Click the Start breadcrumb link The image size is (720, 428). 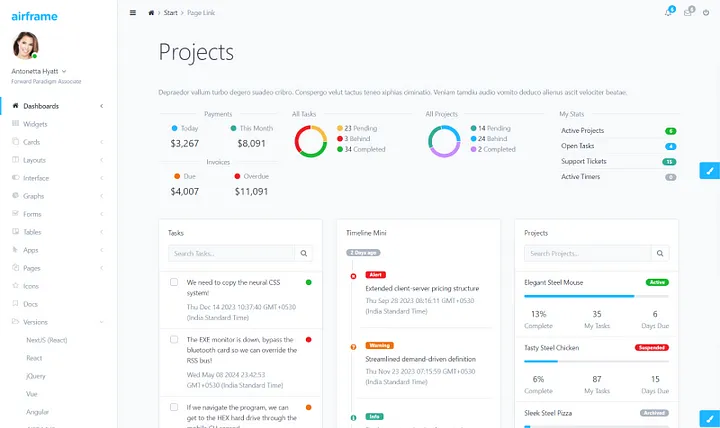pos(170,13)
